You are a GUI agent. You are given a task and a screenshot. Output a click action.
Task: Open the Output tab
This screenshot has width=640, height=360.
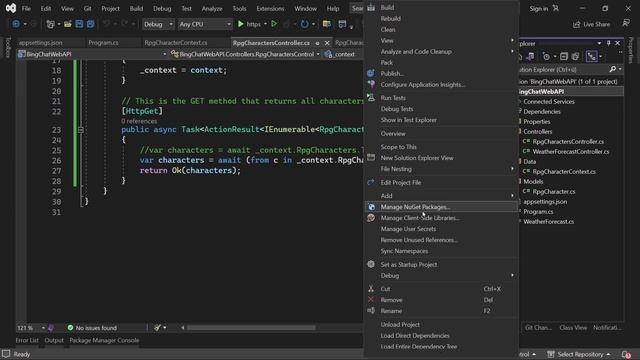[54, 340]
